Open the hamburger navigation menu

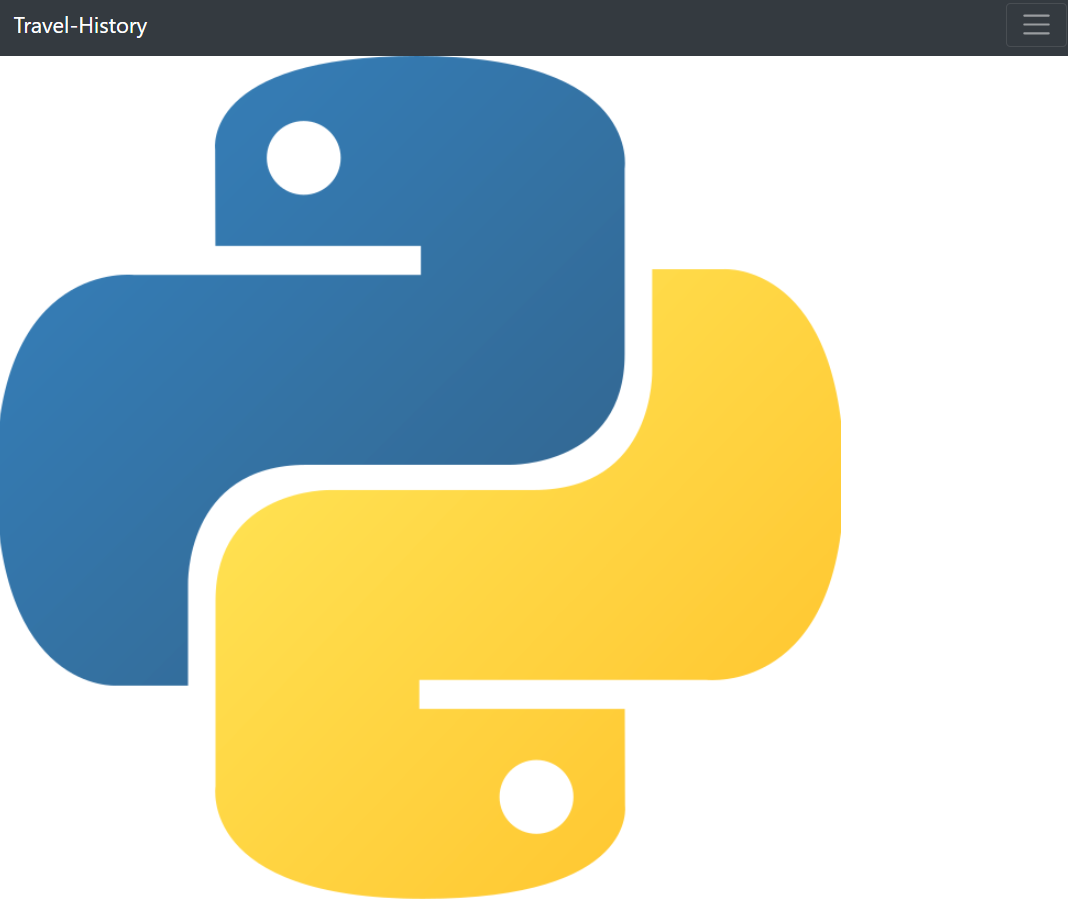(1035, 25)
